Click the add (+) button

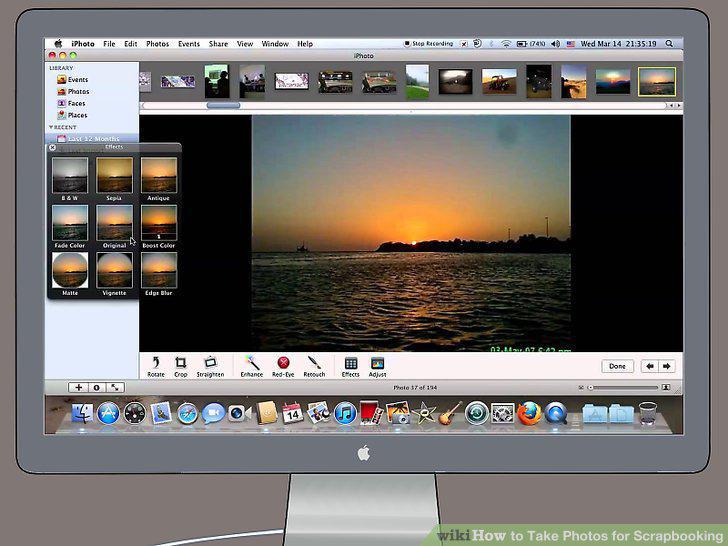[78, 387]
